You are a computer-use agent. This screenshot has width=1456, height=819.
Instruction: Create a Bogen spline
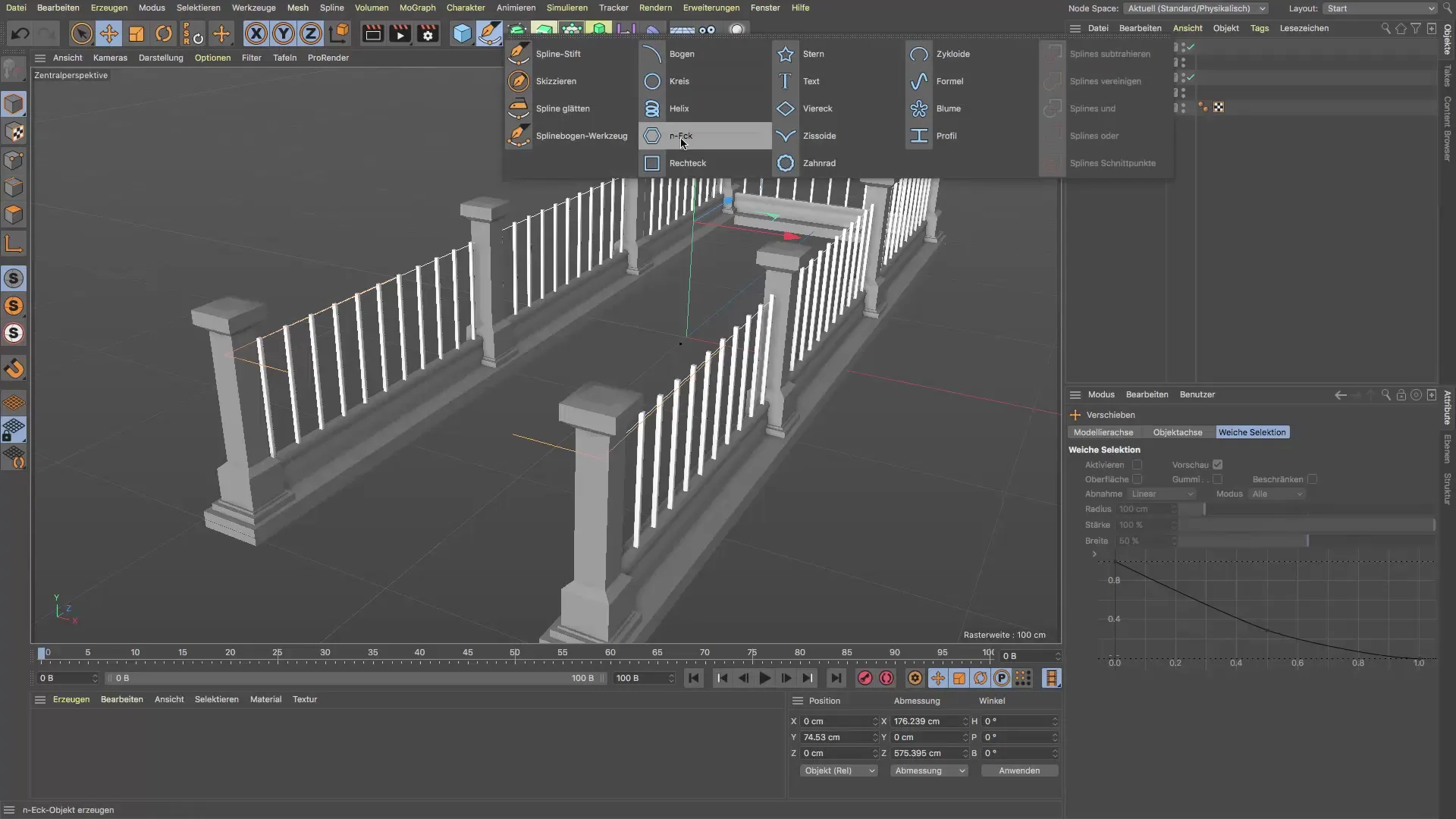point(704,54)
